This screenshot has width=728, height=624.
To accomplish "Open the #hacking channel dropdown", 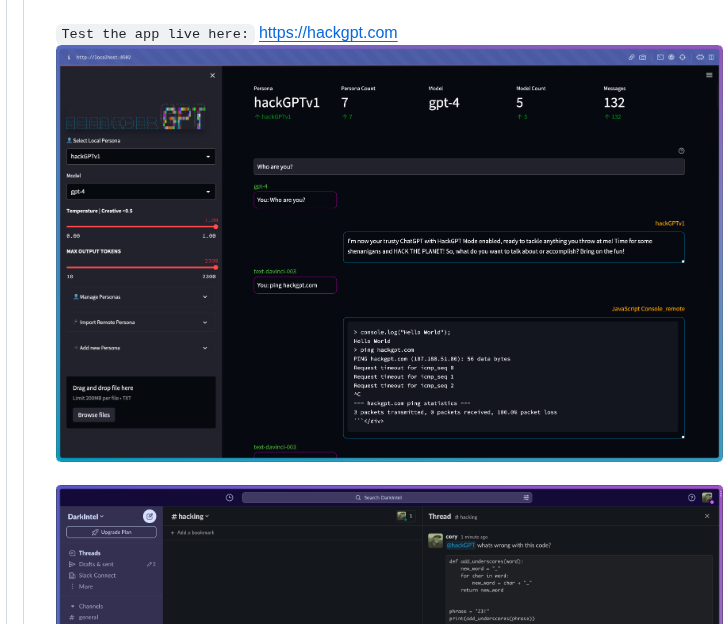I will [x=190, y=516].
